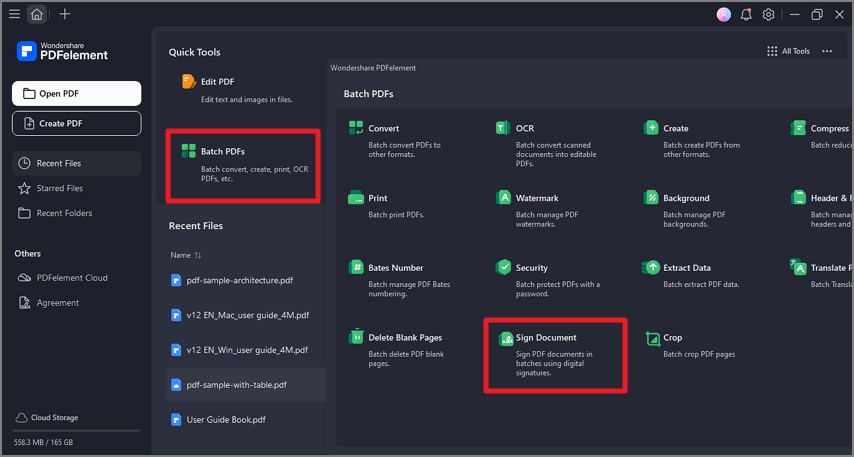Click the Create PDF button

point(77,124)
